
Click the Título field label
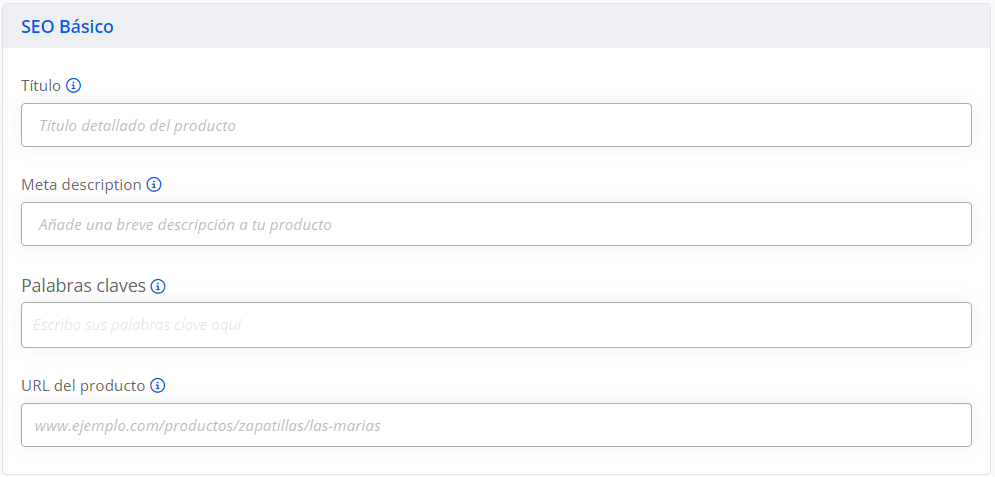[41, 86]
